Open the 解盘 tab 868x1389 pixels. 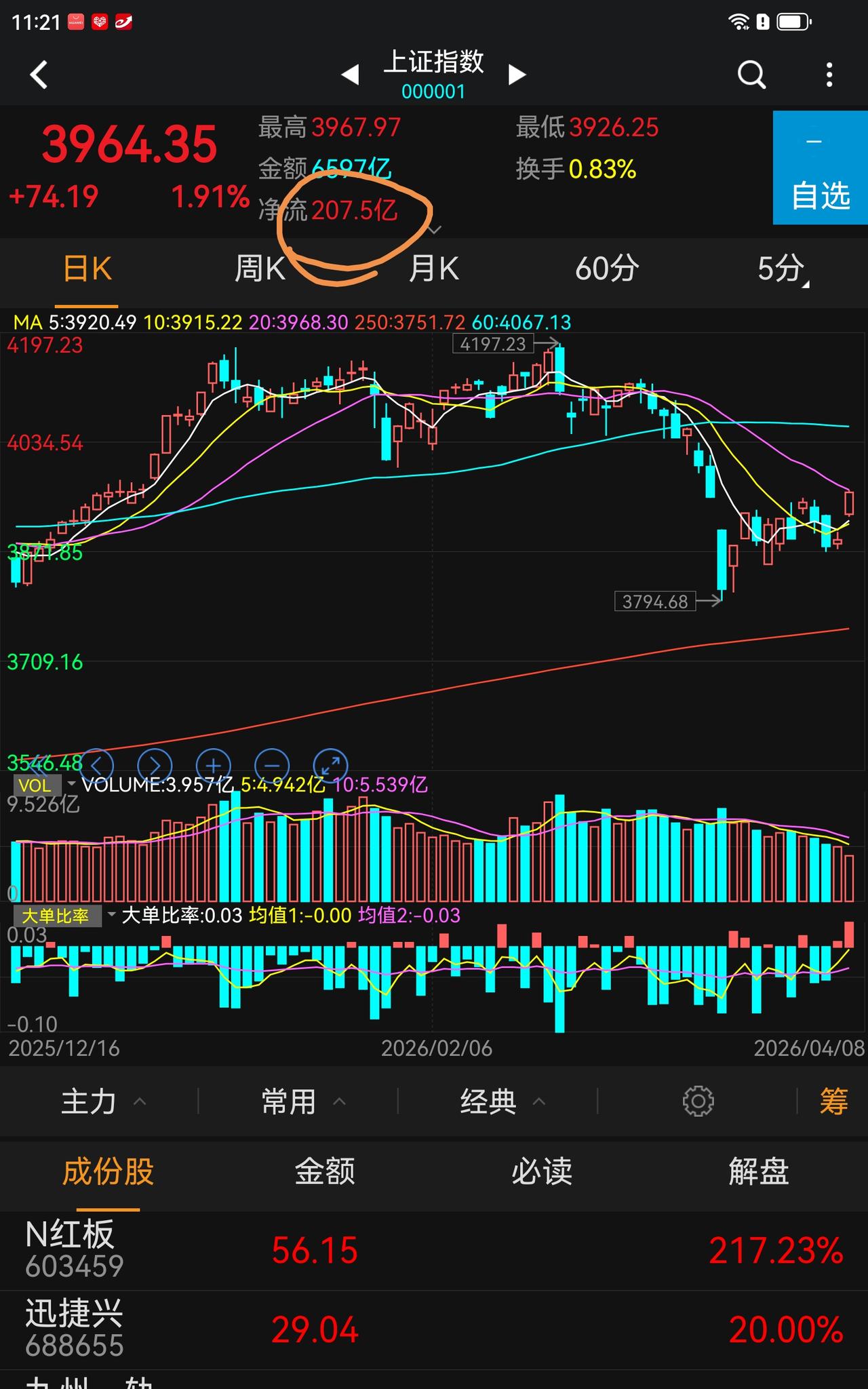(x=759, y=1172)
